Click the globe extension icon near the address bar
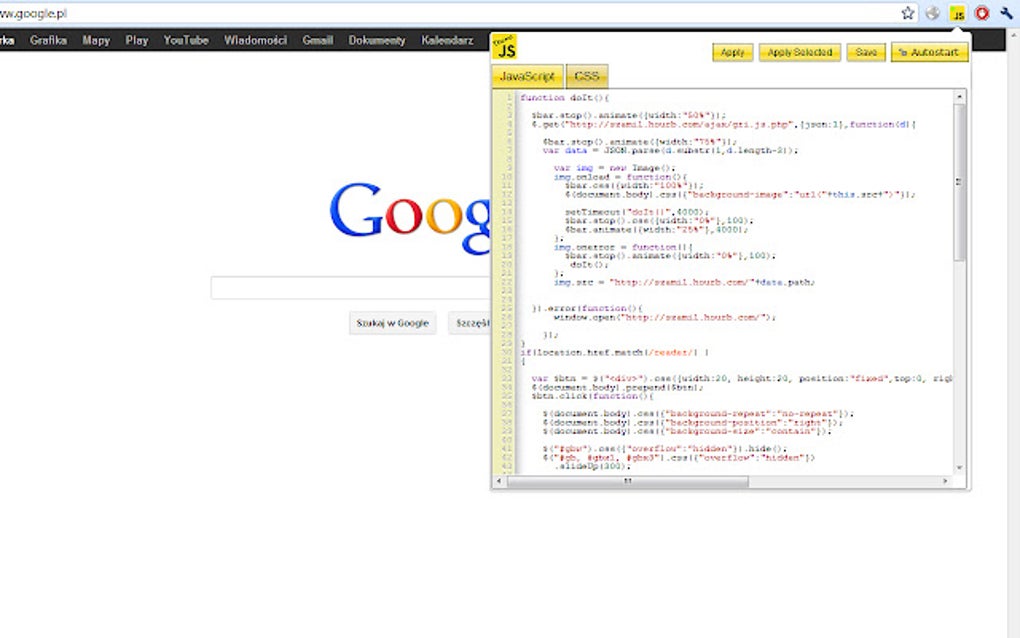The image size is (1020, 638). (932, 13)
